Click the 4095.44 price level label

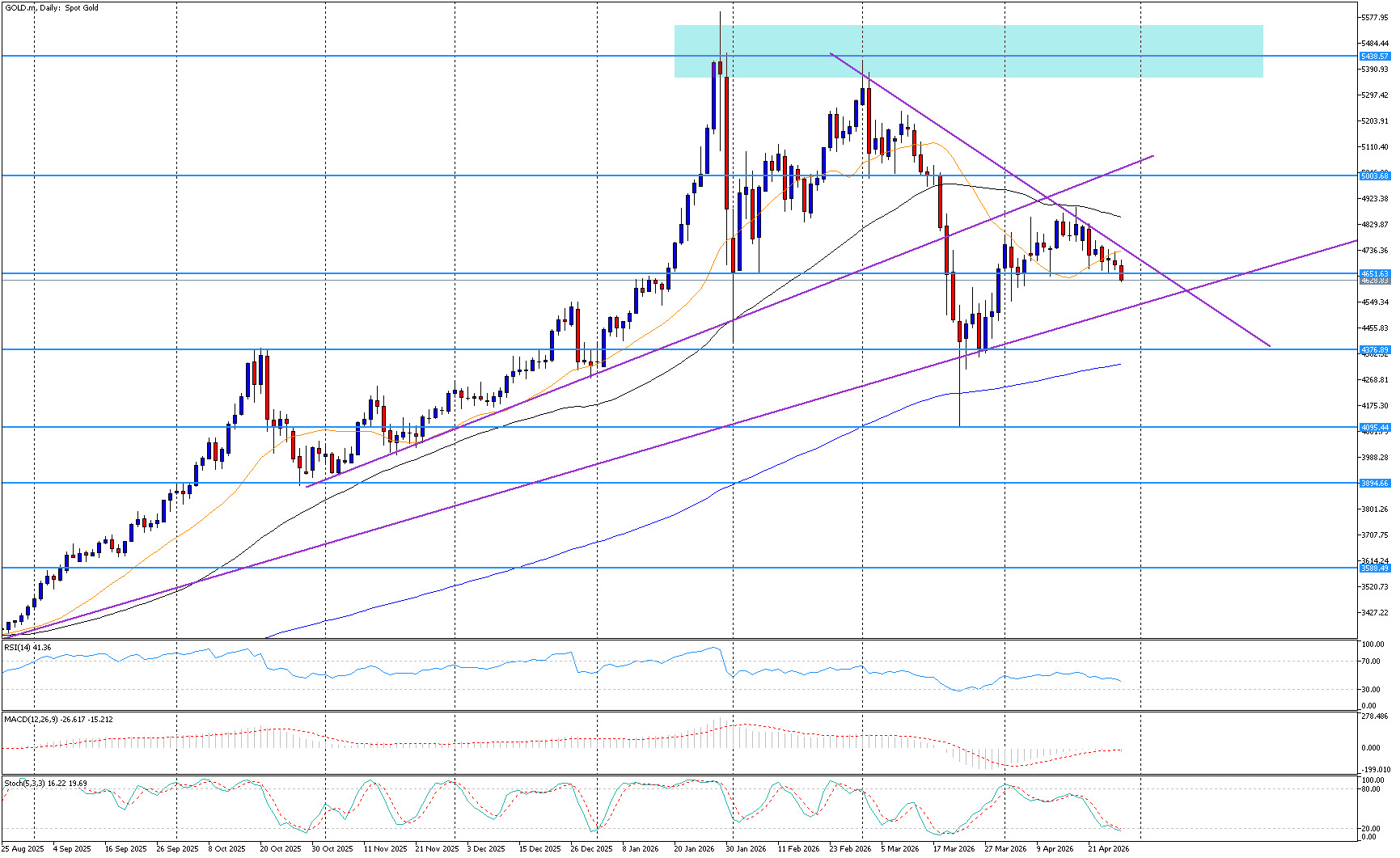(x=1374, y=427)
